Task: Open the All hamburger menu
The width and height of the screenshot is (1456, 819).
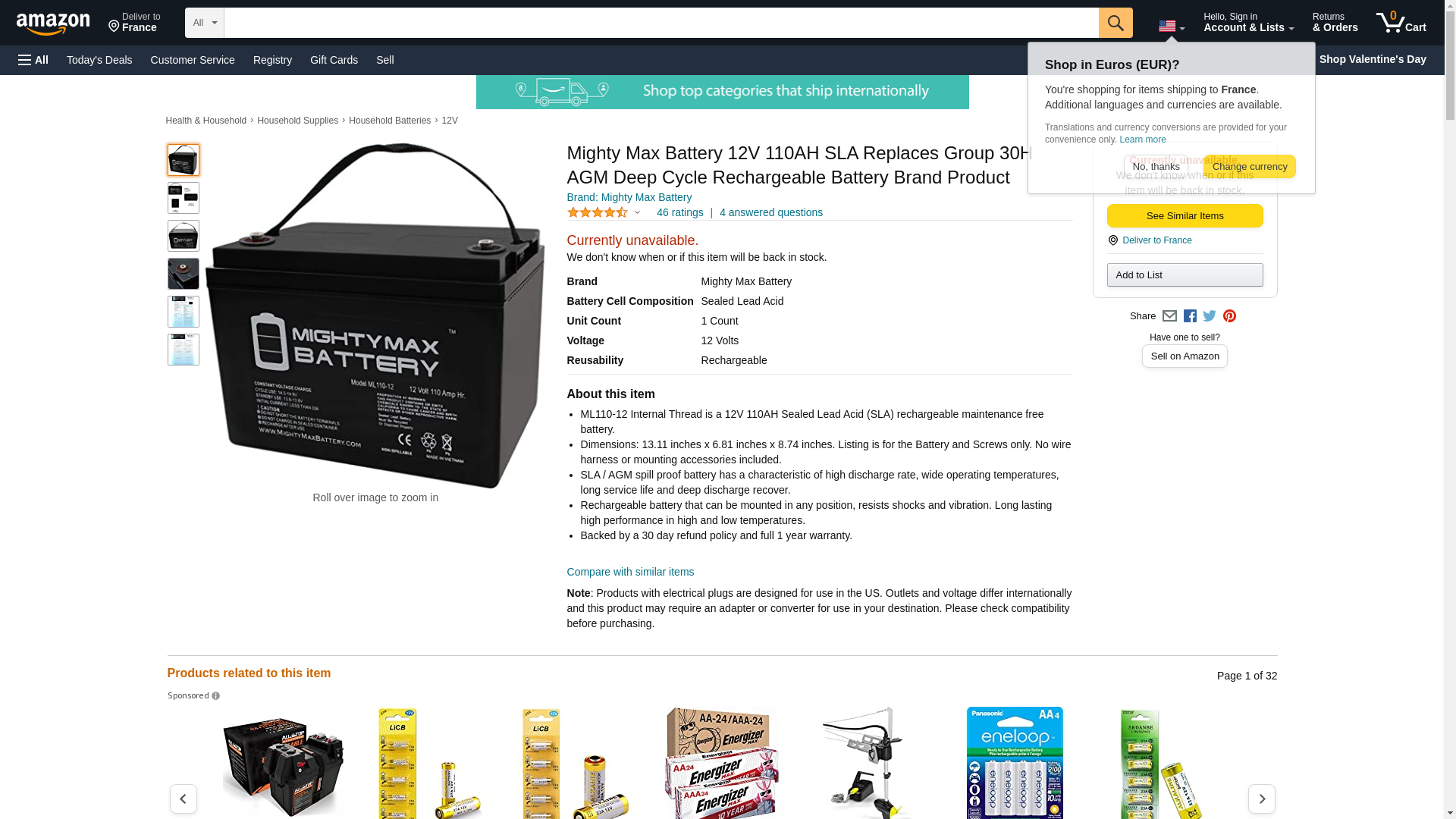Action: point(33,60)
